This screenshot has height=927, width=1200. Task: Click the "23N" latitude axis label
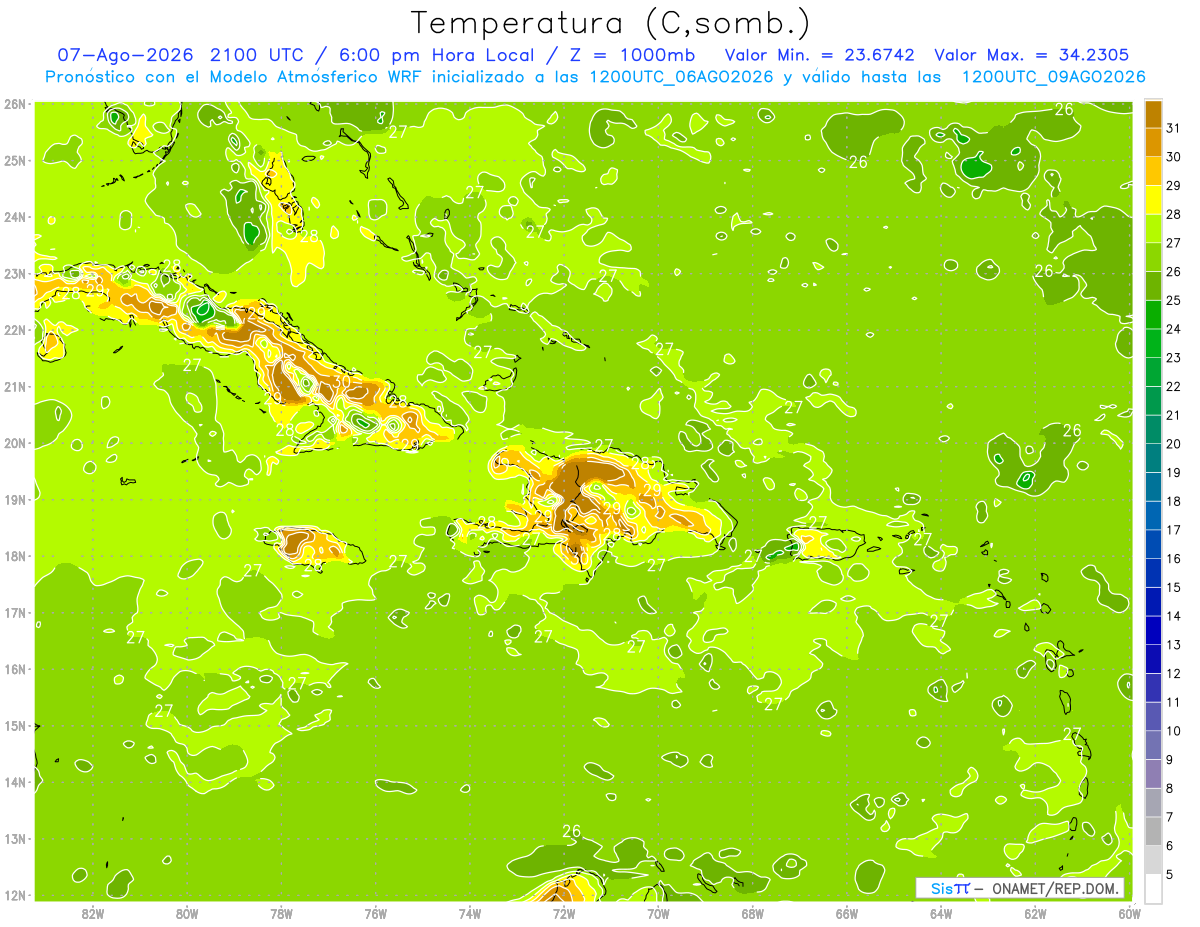coord(15,274)
